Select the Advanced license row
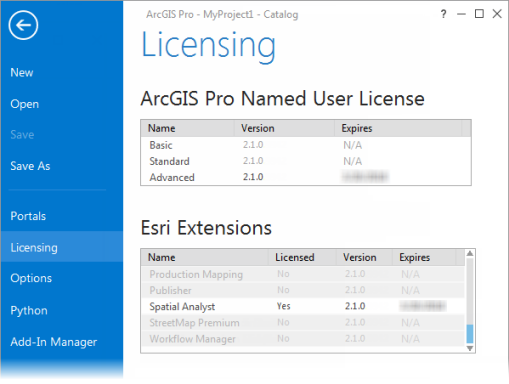 click(306, 177)
